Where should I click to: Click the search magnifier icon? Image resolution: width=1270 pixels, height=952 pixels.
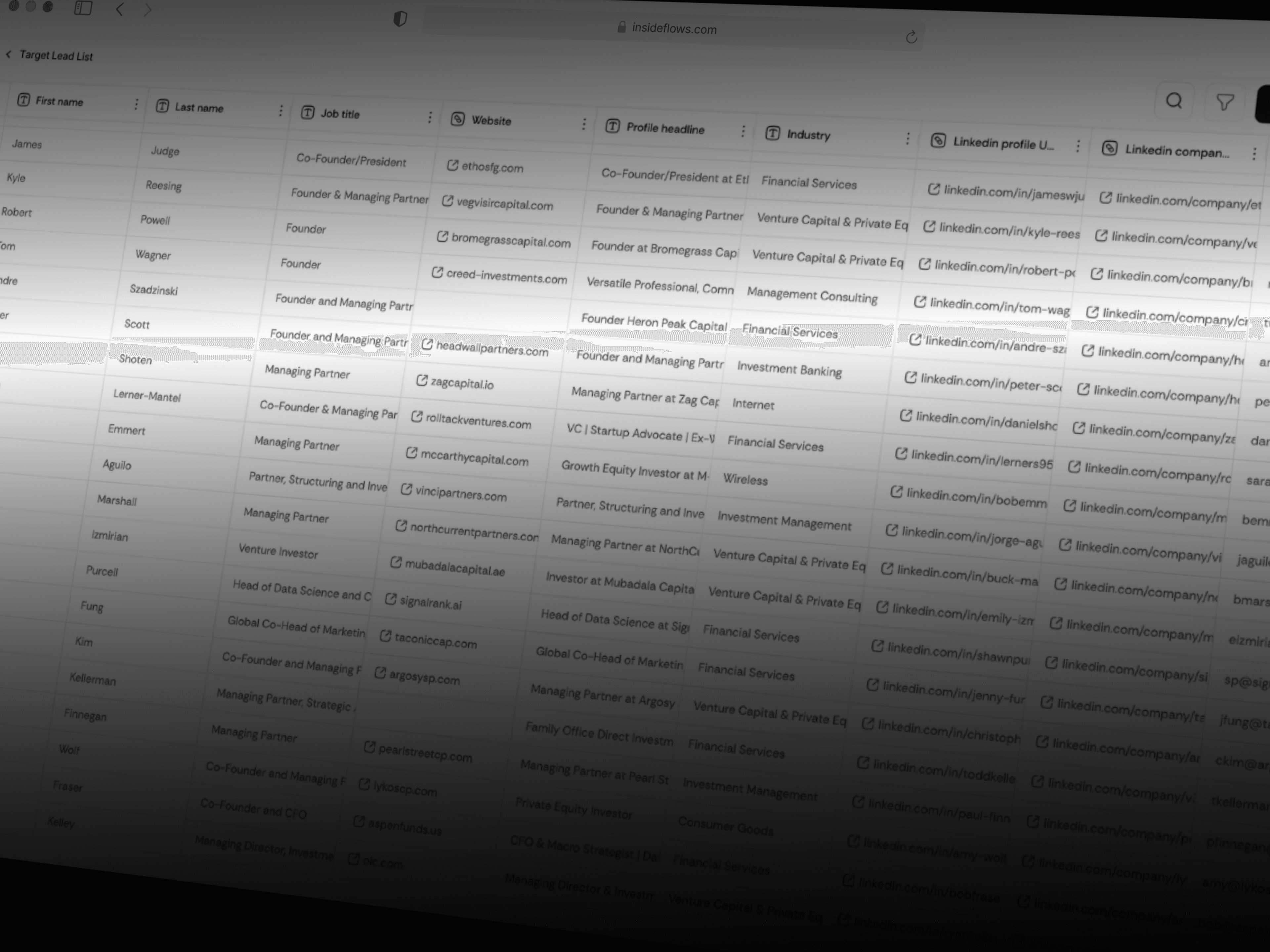tap(1174, 101)
